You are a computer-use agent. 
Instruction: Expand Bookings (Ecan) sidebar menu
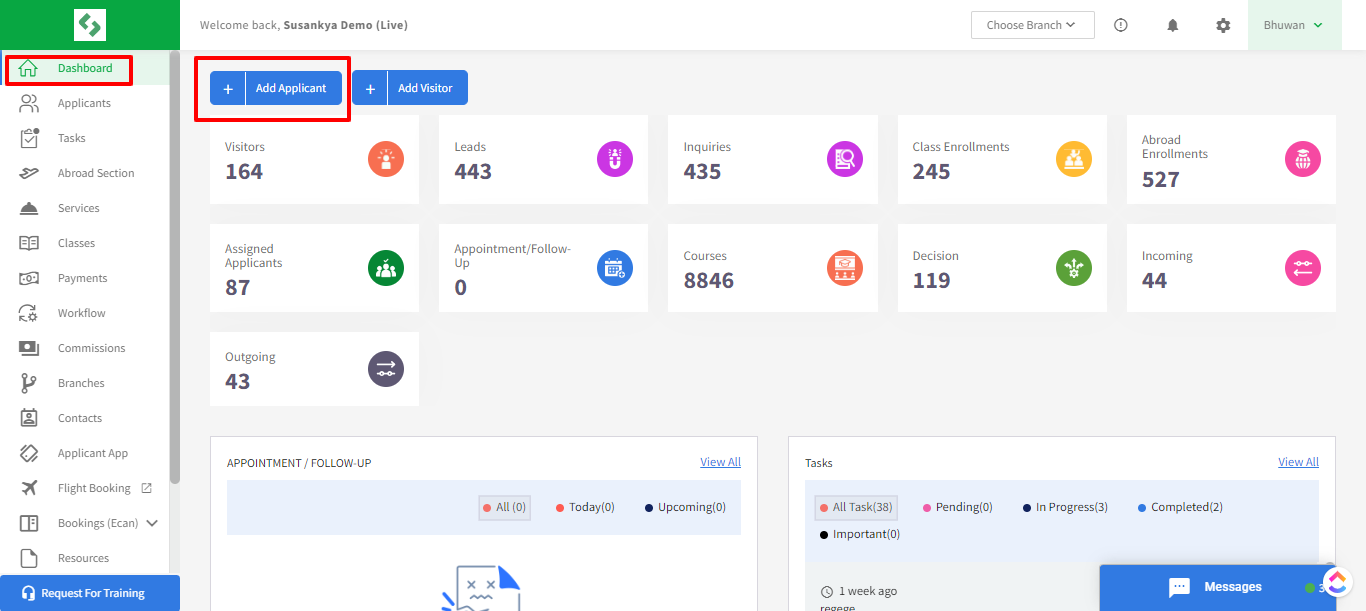(x=152, y=523)
